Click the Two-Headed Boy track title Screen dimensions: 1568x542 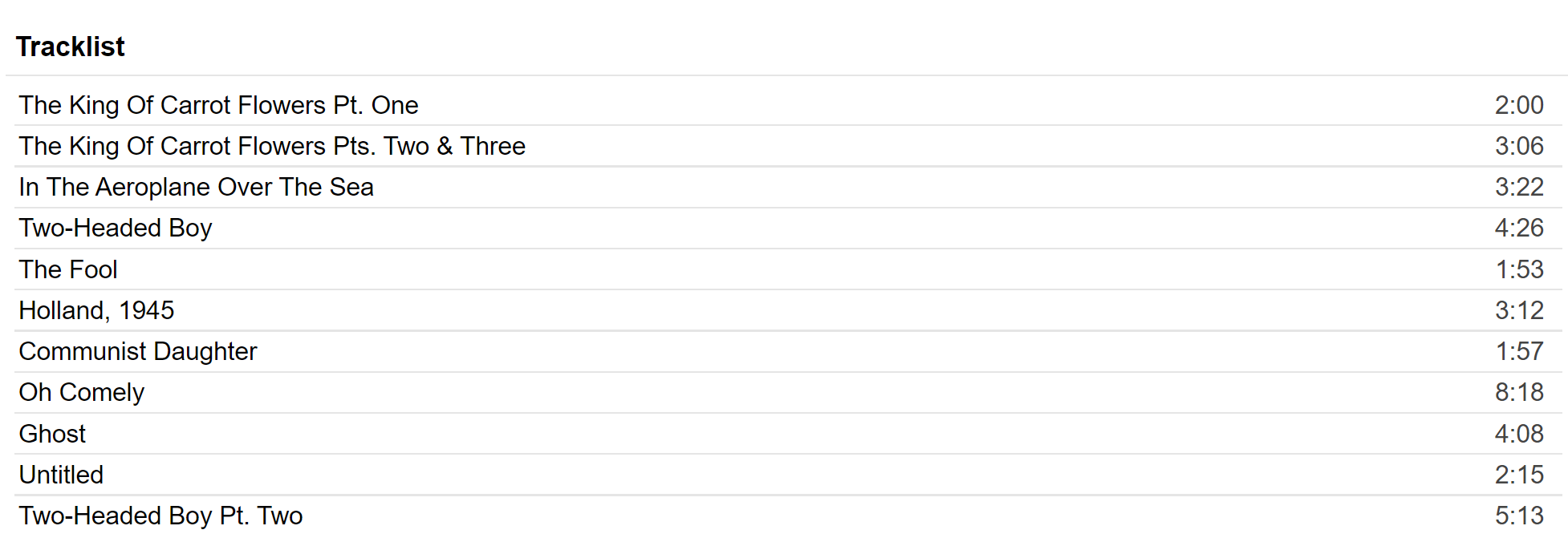pos(116,228)
